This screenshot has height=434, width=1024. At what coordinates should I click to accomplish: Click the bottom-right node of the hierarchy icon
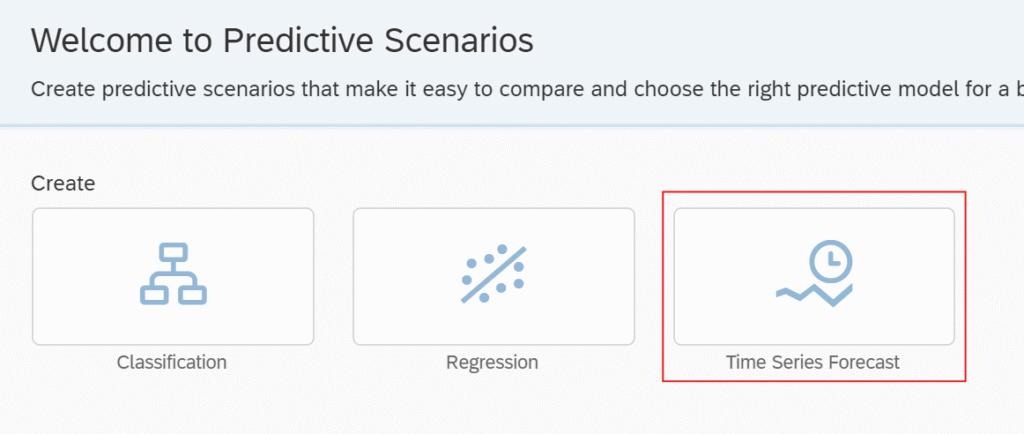click(193, 295)
